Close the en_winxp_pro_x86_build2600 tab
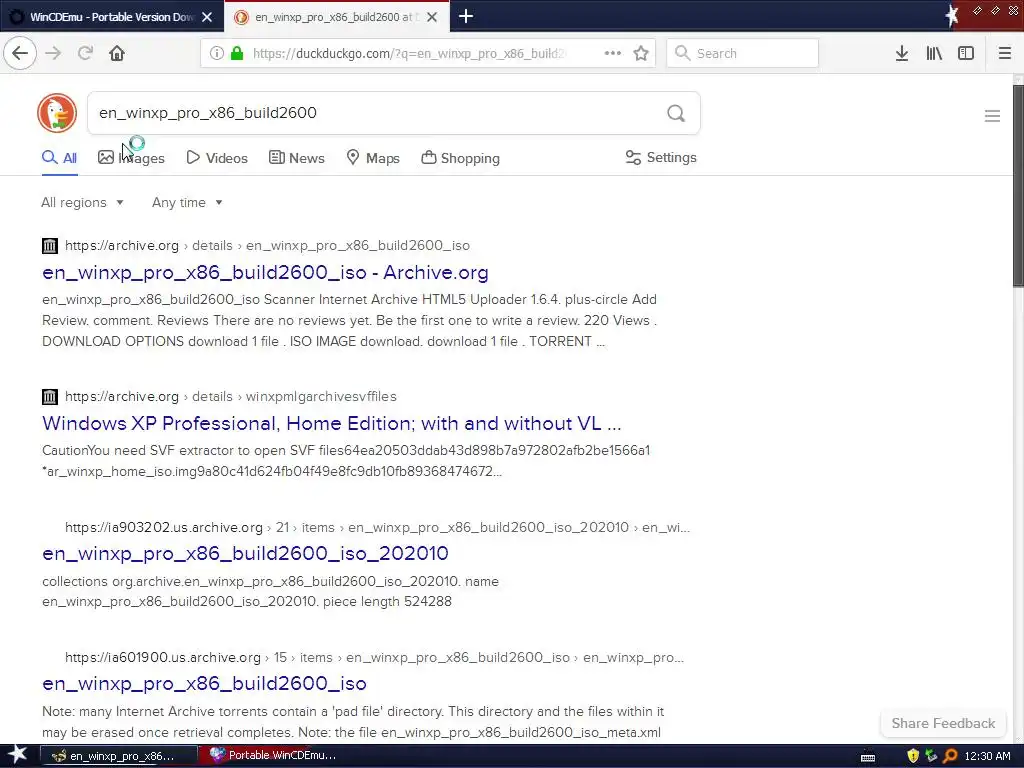The image size is (1024, 768). [432, 17]
